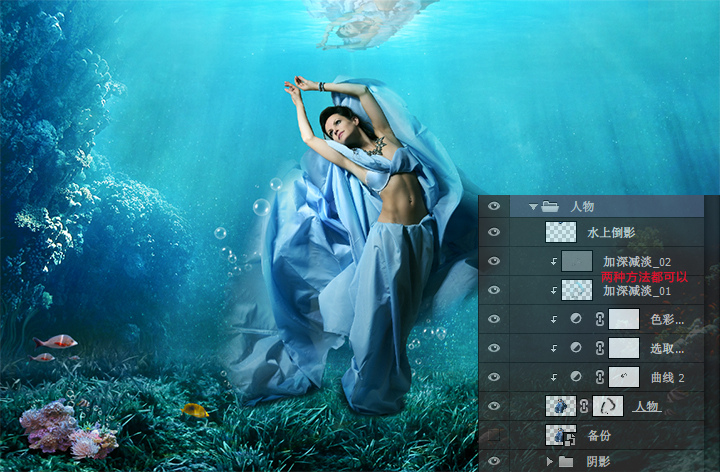720x472 pixels.
Task: Select 水上倒影 layer thumbnail
Action: click(x=561, y=232)
